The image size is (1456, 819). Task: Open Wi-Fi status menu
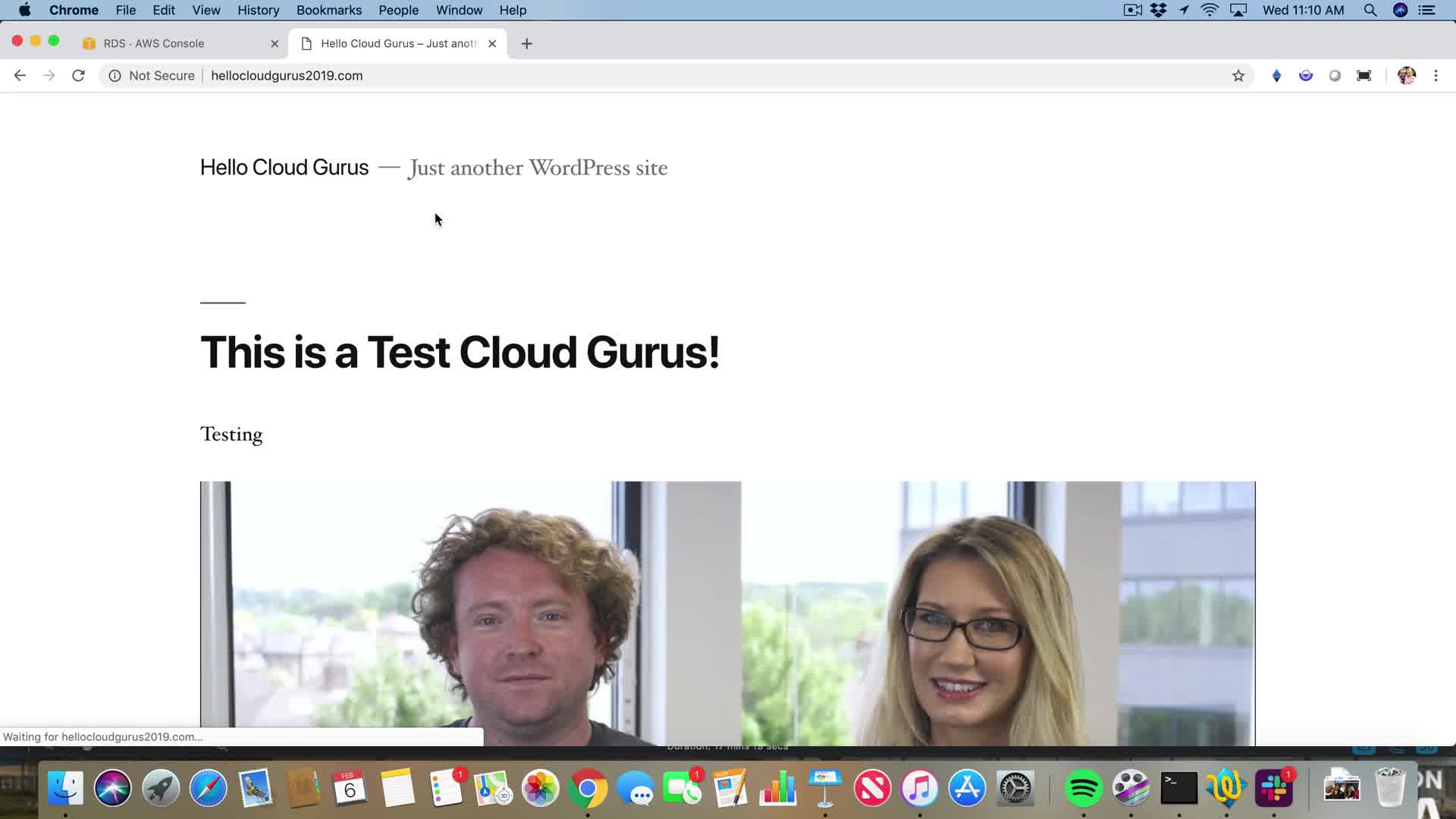(1210, 10)
